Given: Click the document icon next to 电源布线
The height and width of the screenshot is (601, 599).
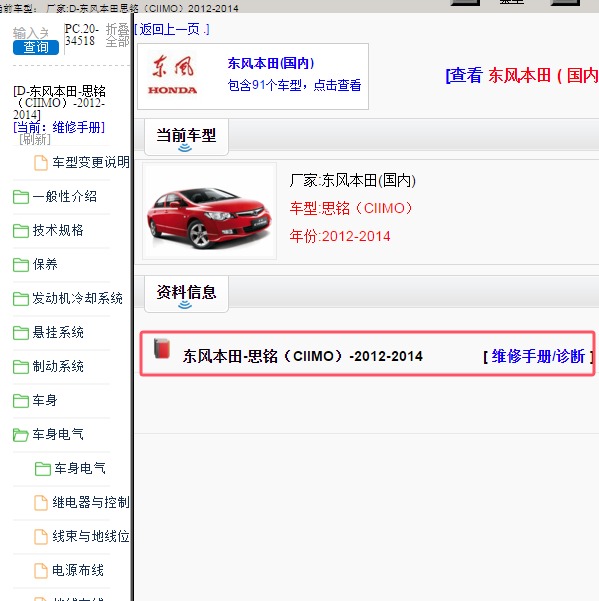Looking at the screenshot, I should tap(41, 570).
